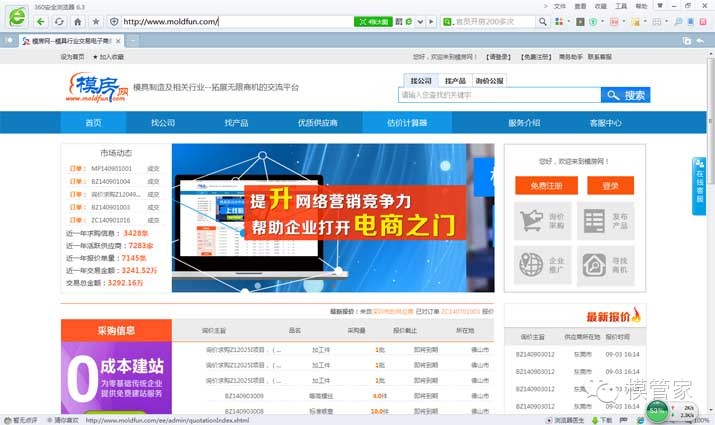Click the magnifier icon in browser search box

[542, 21]
